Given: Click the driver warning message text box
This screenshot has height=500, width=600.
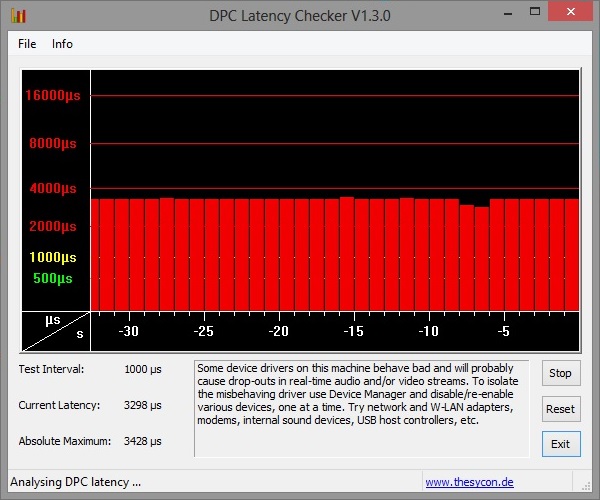Looking at the screenshot, I should (362, 409).
